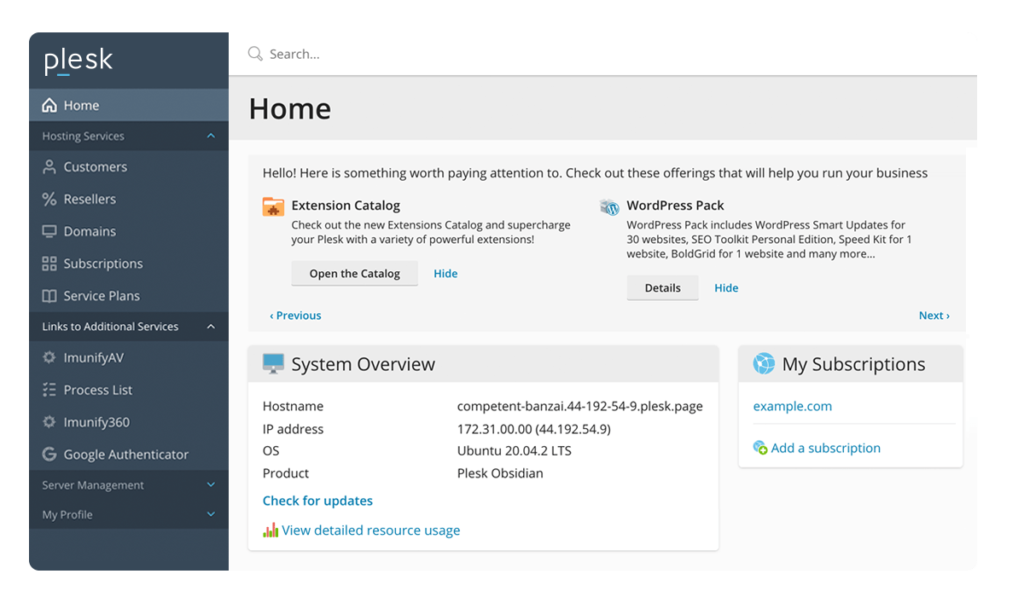The image size is (1024, 597).
Task: Expand the Server Management section
Action: (210, 485)
